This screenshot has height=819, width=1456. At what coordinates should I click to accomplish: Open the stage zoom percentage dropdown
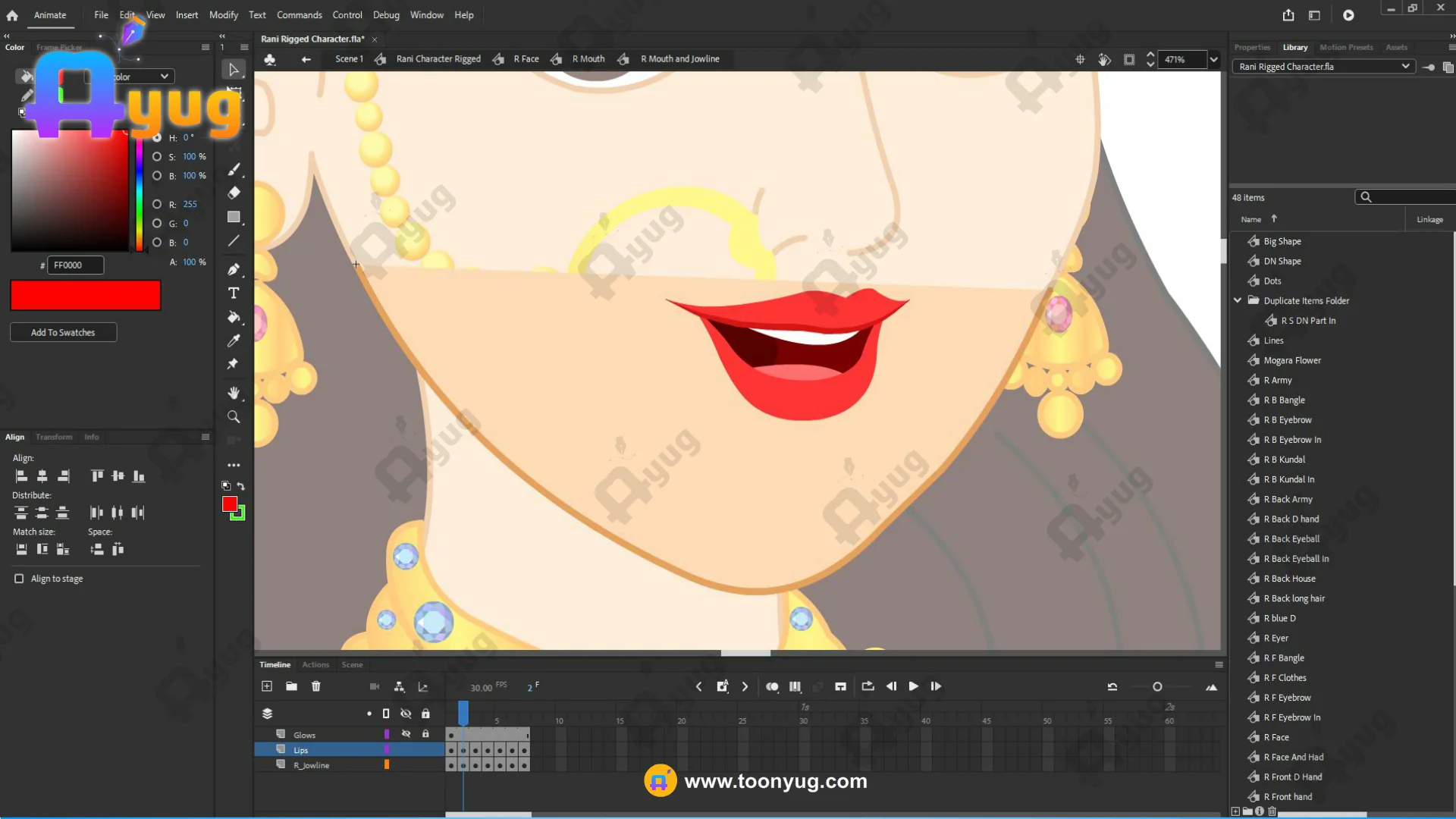click(x=1214, y=59)
